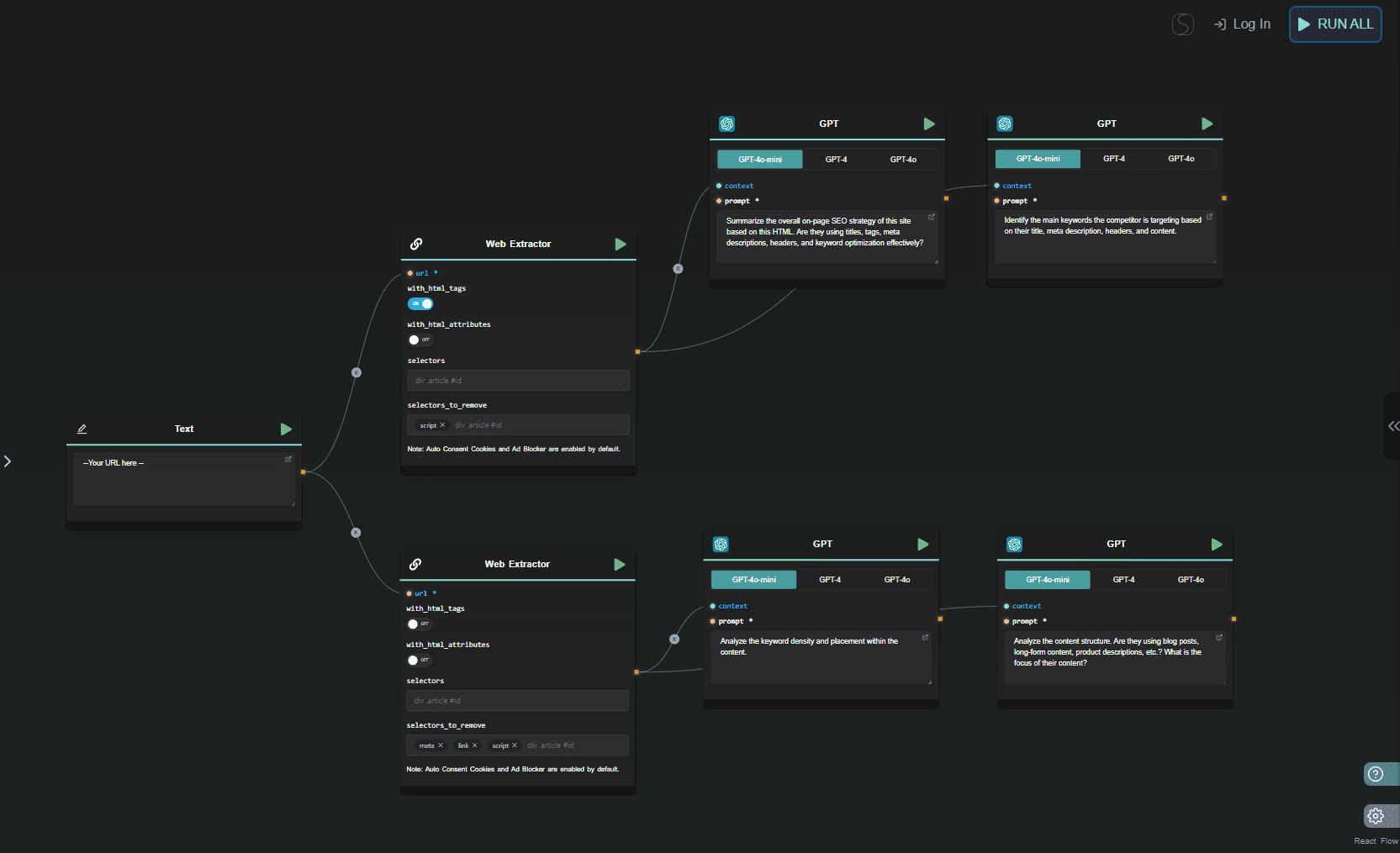The width and height of the screenshot is (1400, 853).
Task: Click selectors field in lower Web Extractor
Action: tap(517, 701)
